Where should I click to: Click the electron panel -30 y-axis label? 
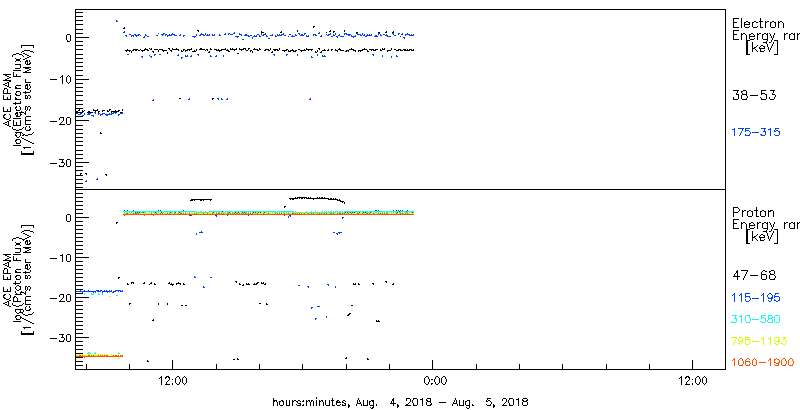pos(63,163)
